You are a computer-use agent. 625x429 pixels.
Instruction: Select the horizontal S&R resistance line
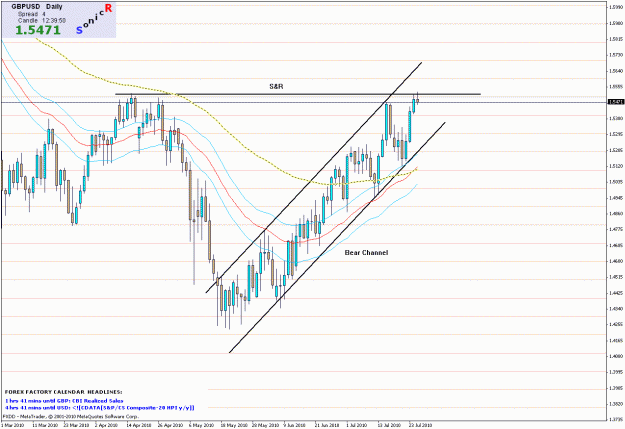[x=298, y=94]
